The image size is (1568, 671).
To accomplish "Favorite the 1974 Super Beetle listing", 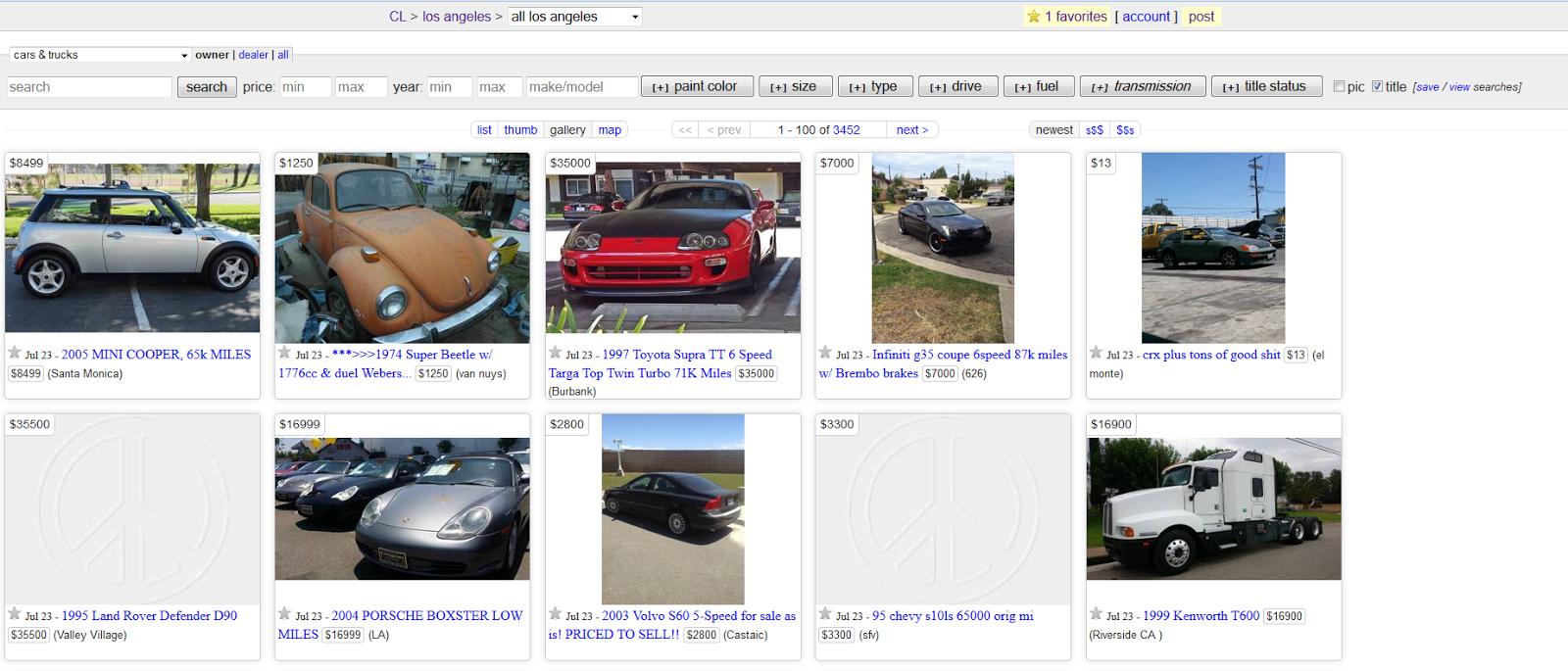I will [284, 353].
